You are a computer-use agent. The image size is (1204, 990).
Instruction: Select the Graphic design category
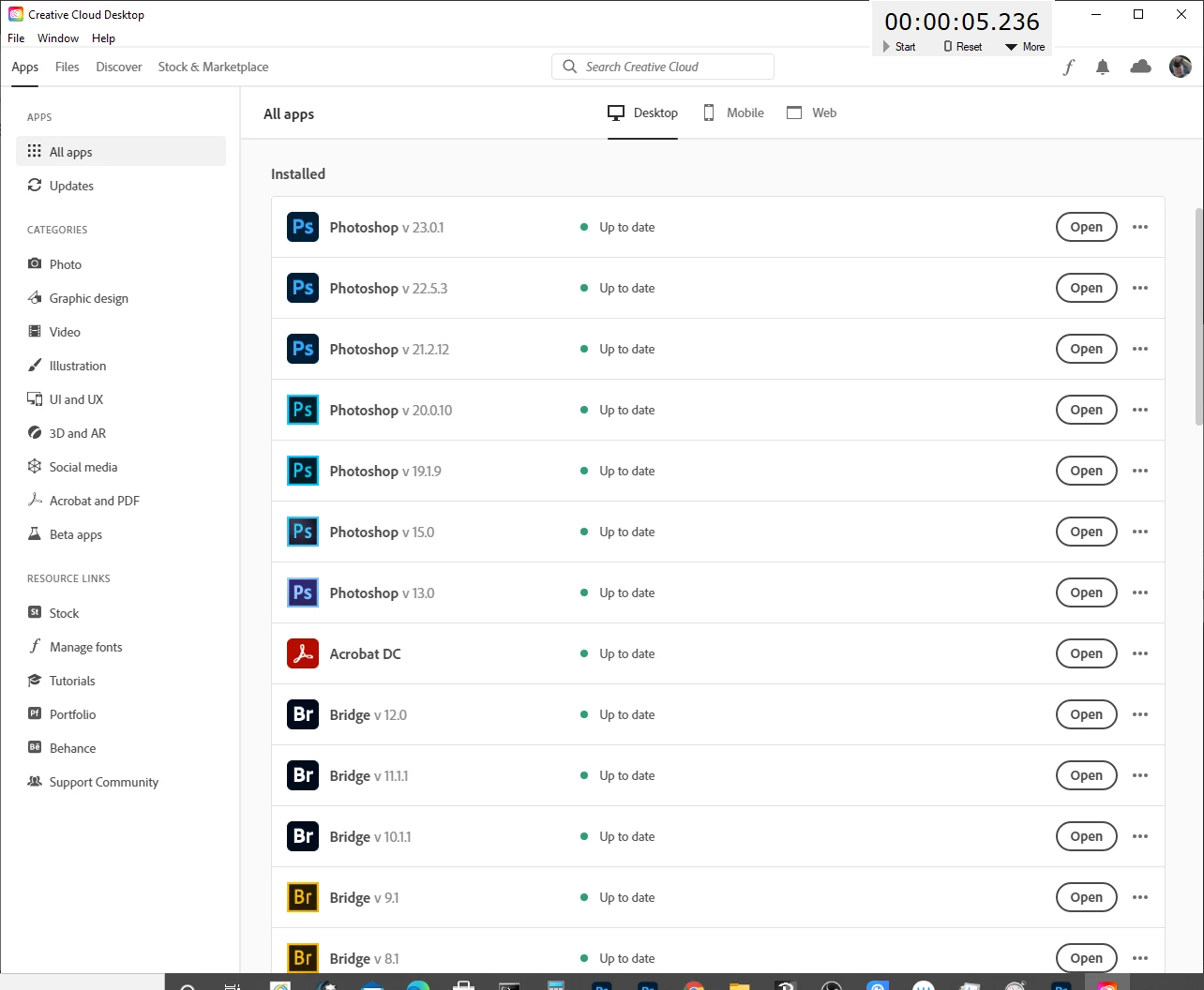coord(121,298)
